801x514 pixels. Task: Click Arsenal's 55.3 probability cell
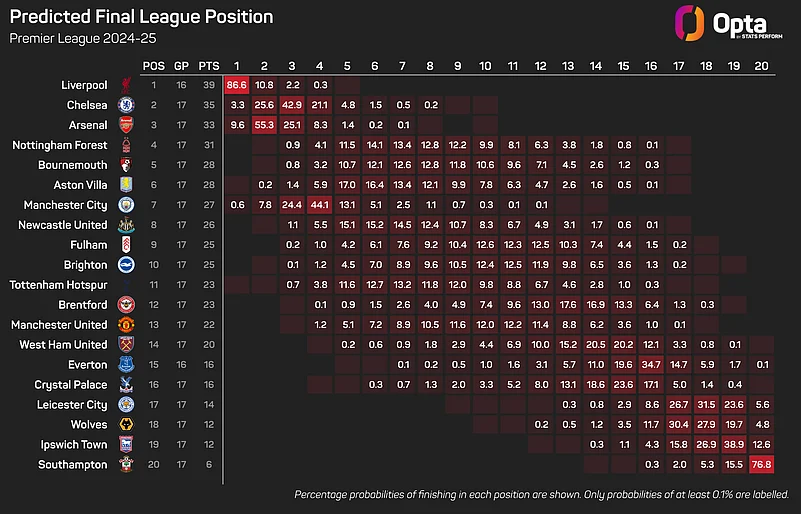pos(265,126)
